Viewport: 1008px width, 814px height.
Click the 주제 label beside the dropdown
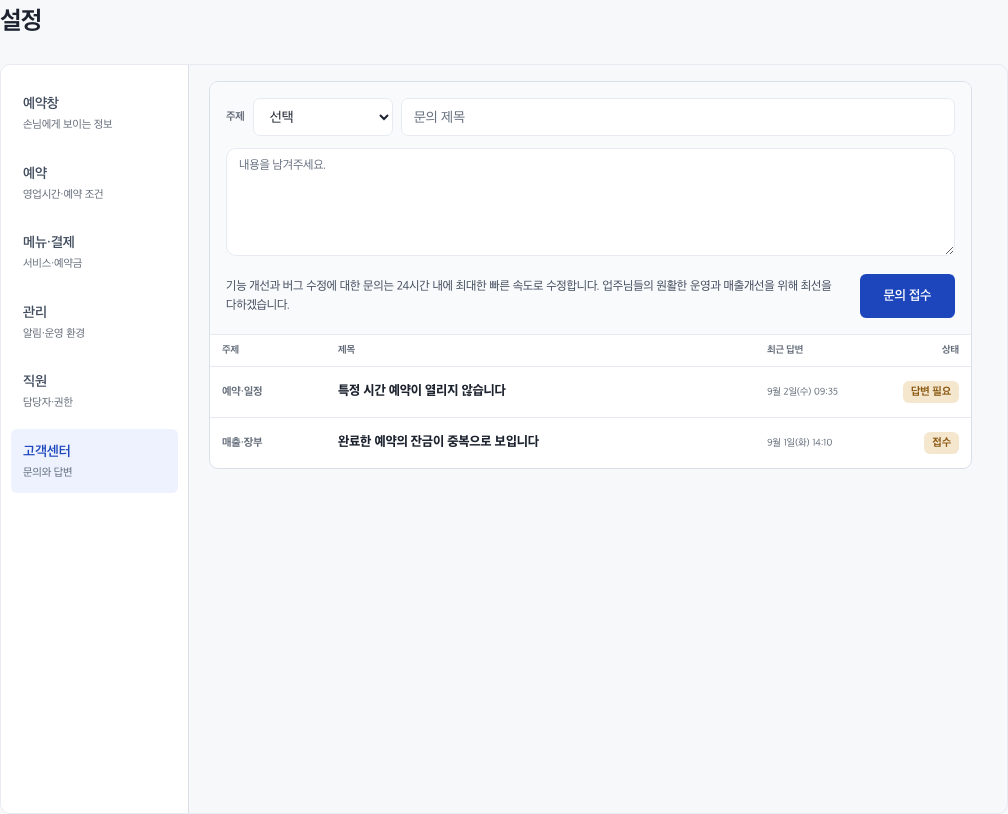(235, 116)
